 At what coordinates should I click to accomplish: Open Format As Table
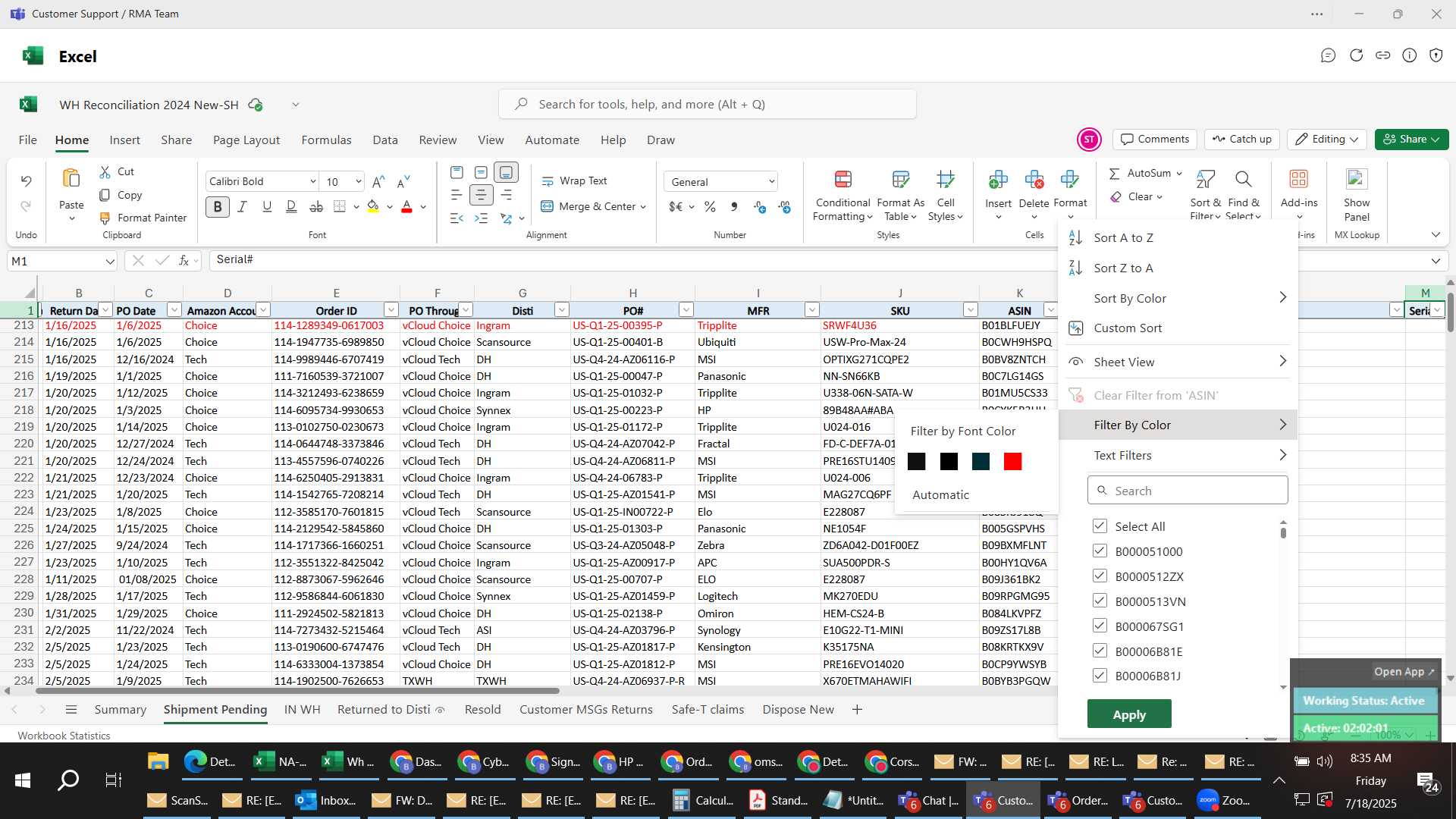[x=900, y=196]
